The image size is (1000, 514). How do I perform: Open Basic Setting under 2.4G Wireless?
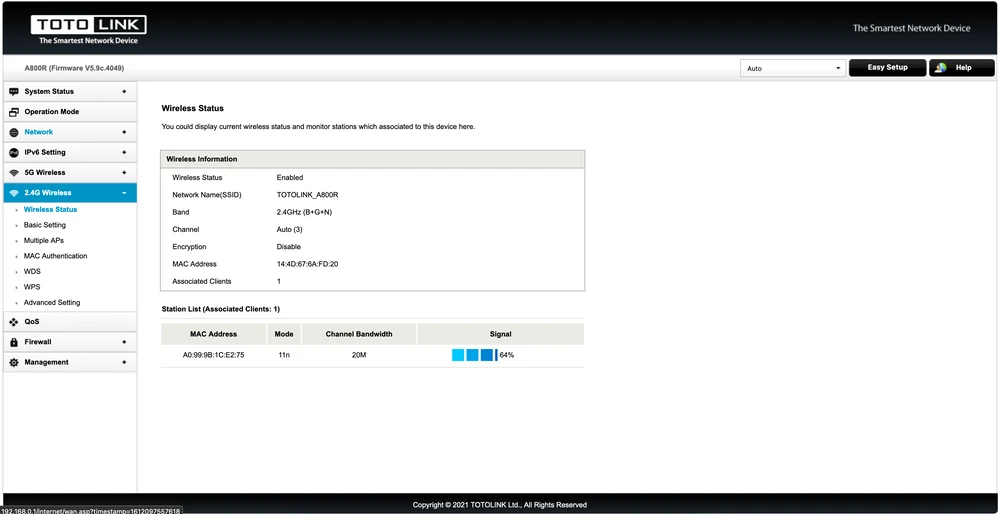45,225
